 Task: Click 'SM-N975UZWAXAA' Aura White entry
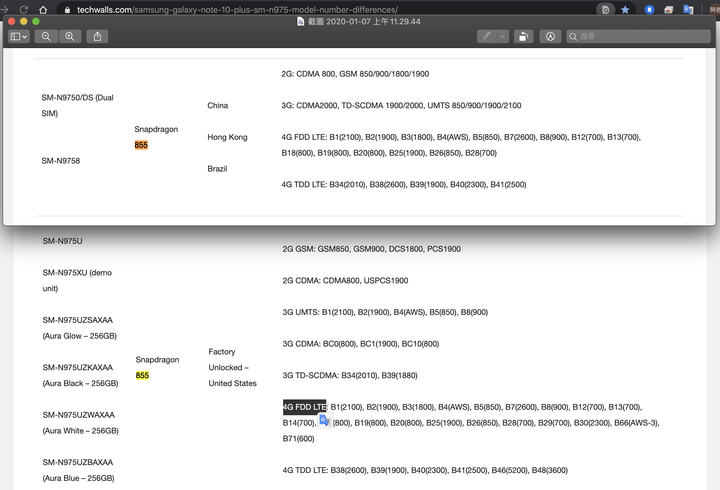(81, 422)
